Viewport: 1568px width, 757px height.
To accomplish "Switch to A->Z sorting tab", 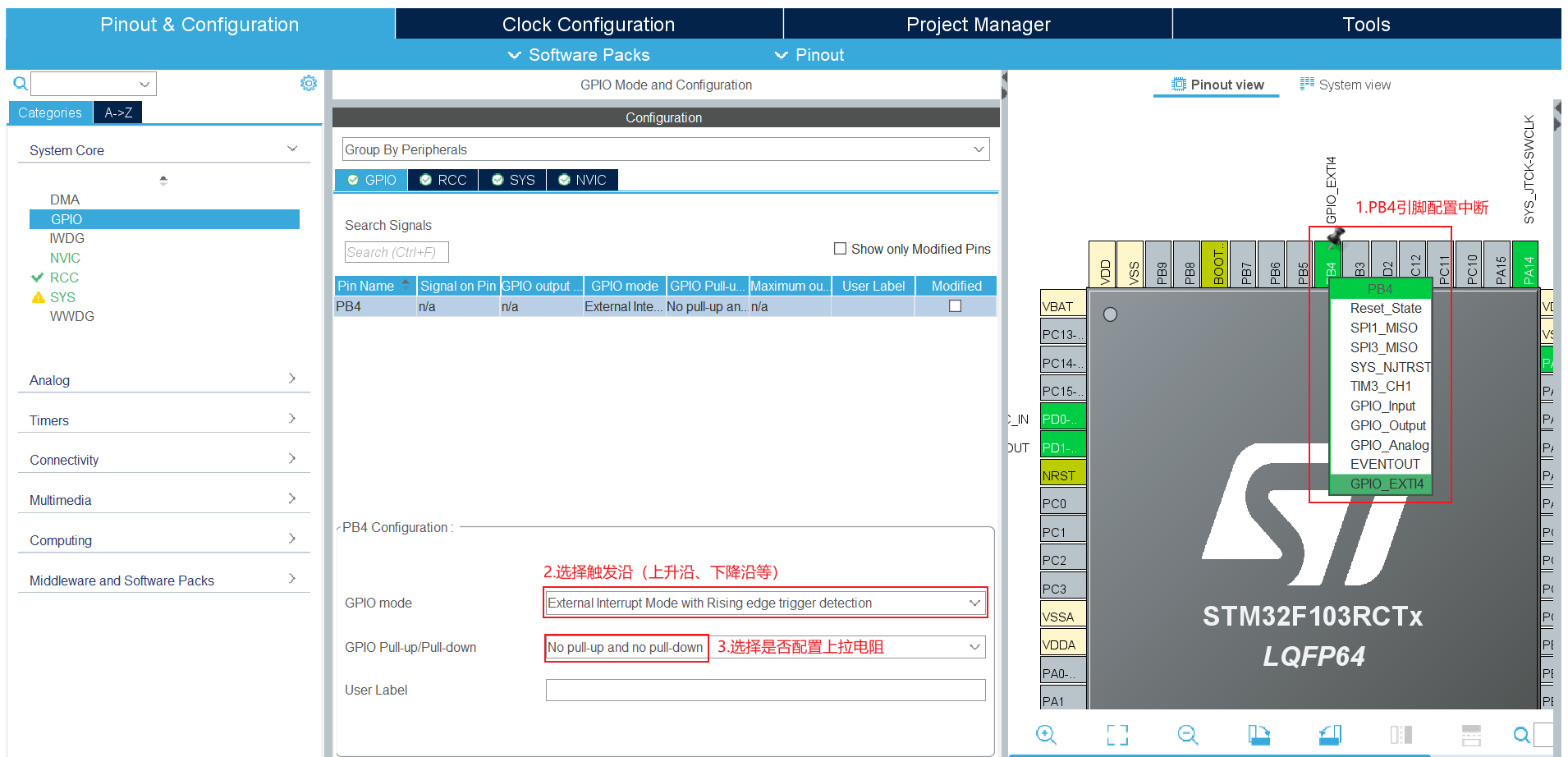I will [x=118, y=112].
